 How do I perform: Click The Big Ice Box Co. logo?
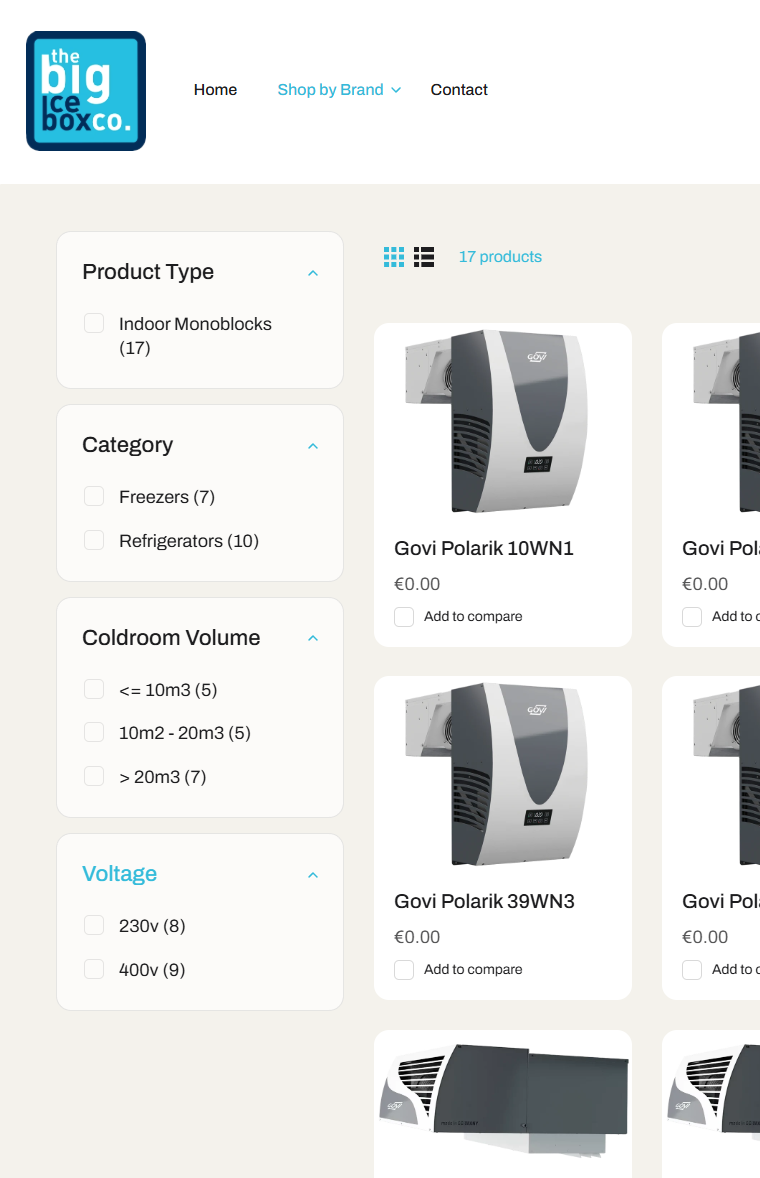(86, 91)
